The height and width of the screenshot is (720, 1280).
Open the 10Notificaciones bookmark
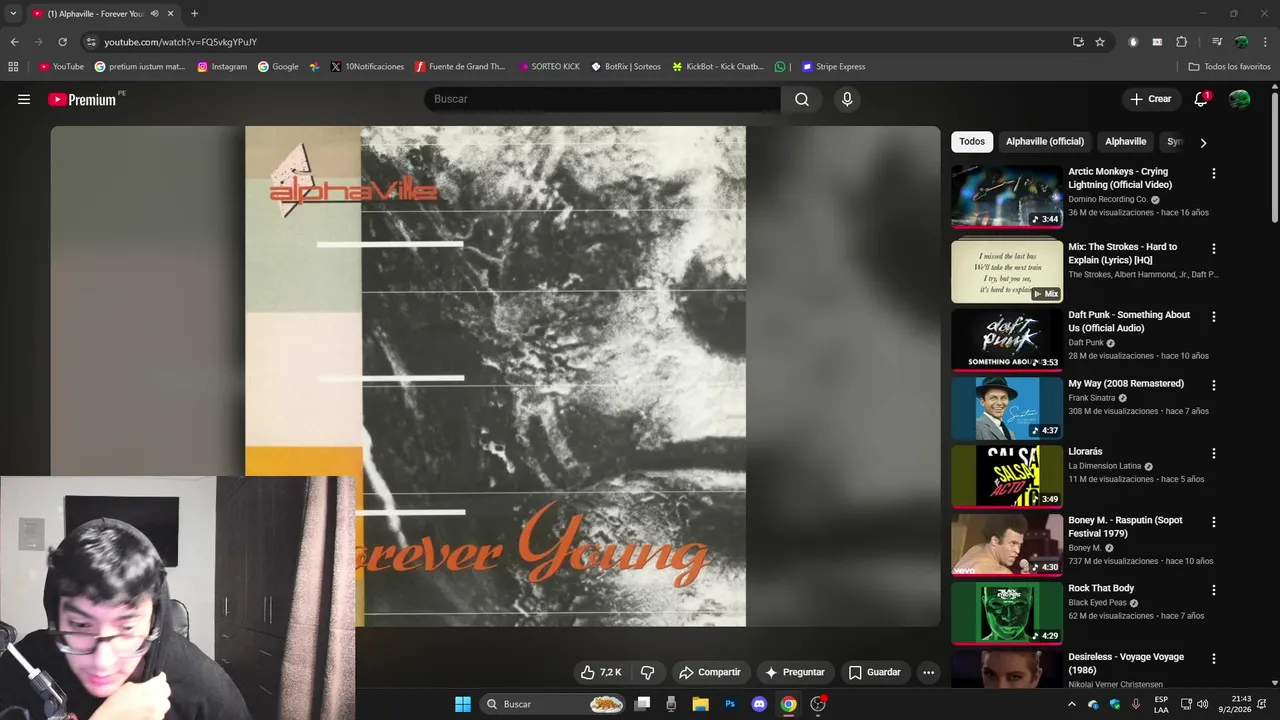click(367, 67)
